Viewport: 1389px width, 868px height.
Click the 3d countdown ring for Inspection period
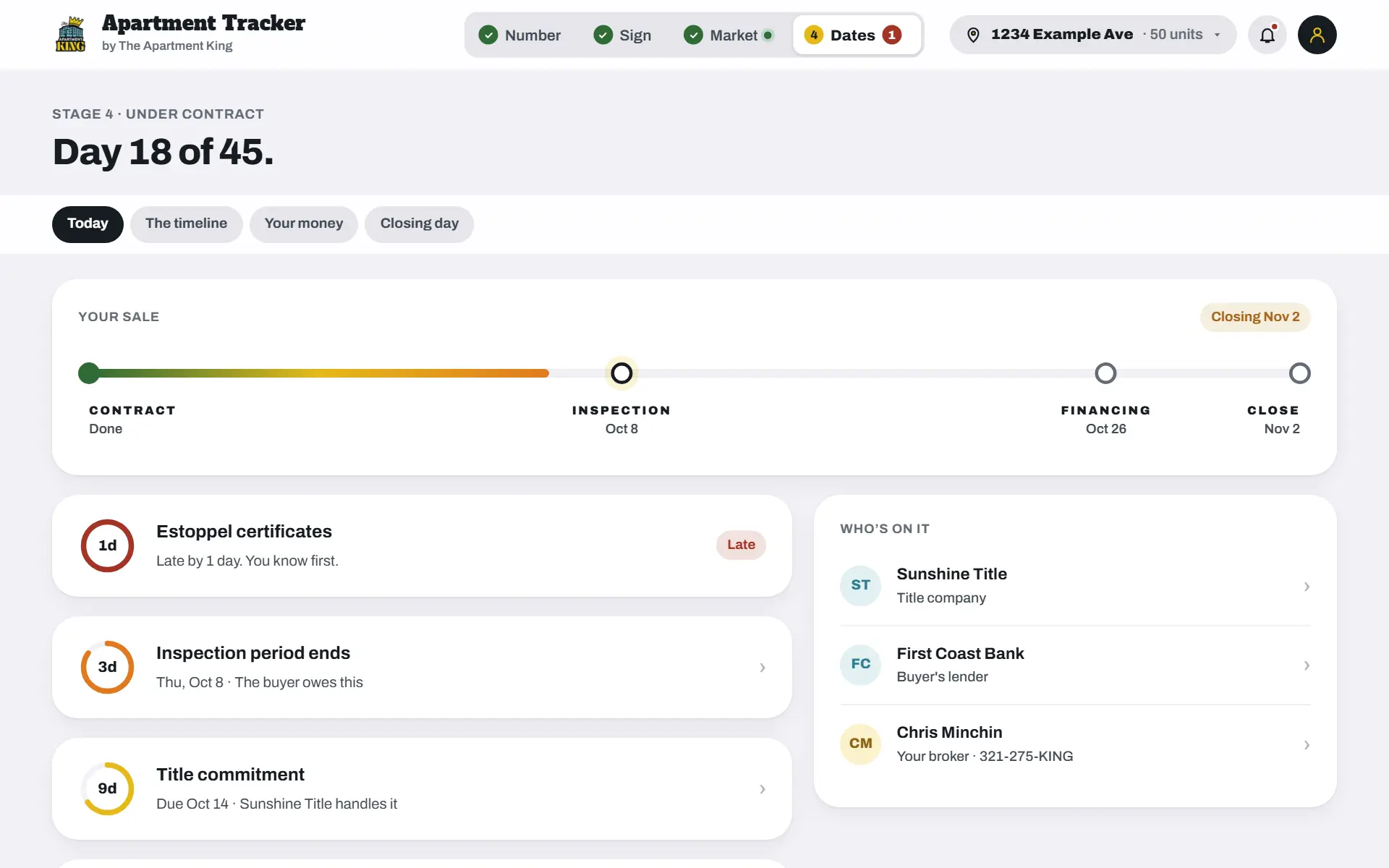coord(107,667)
